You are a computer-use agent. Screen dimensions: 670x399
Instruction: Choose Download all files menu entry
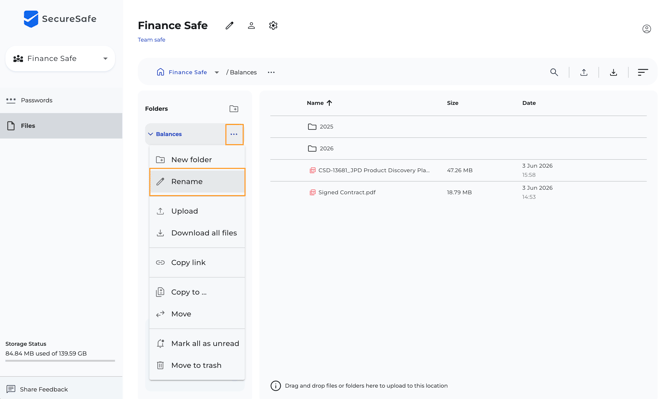click(x=197, y=233)
